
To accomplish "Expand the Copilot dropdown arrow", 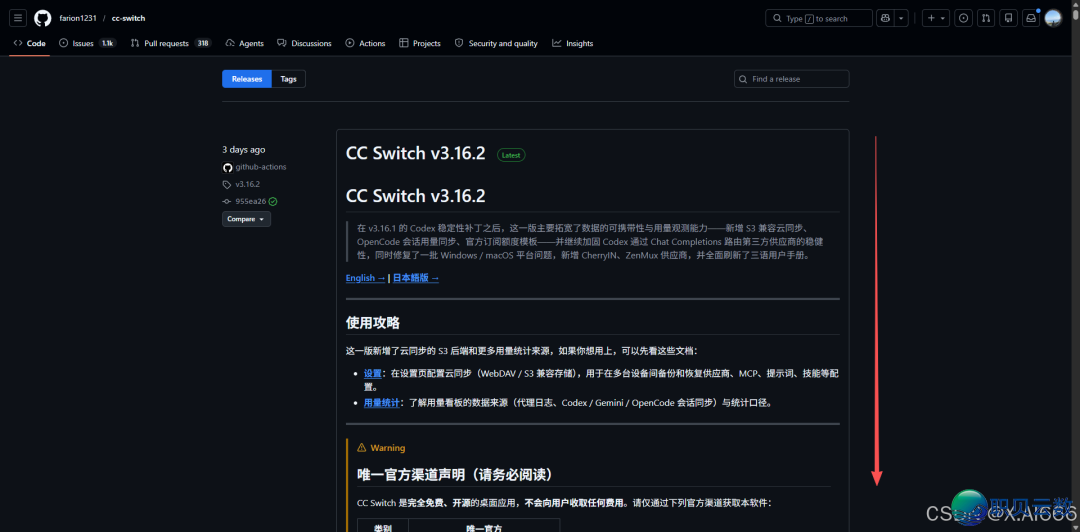I will (902, 19).
